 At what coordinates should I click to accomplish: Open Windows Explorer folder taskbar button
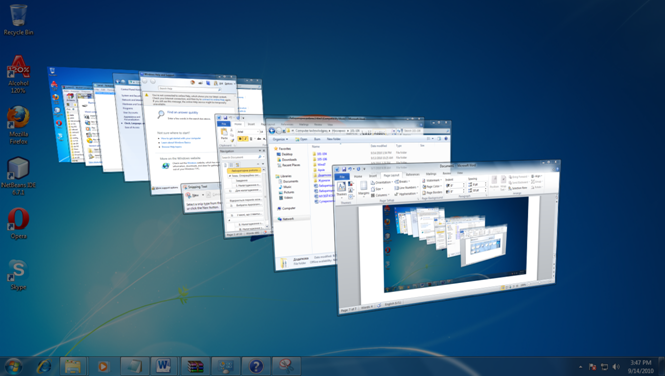click(73, 366)
